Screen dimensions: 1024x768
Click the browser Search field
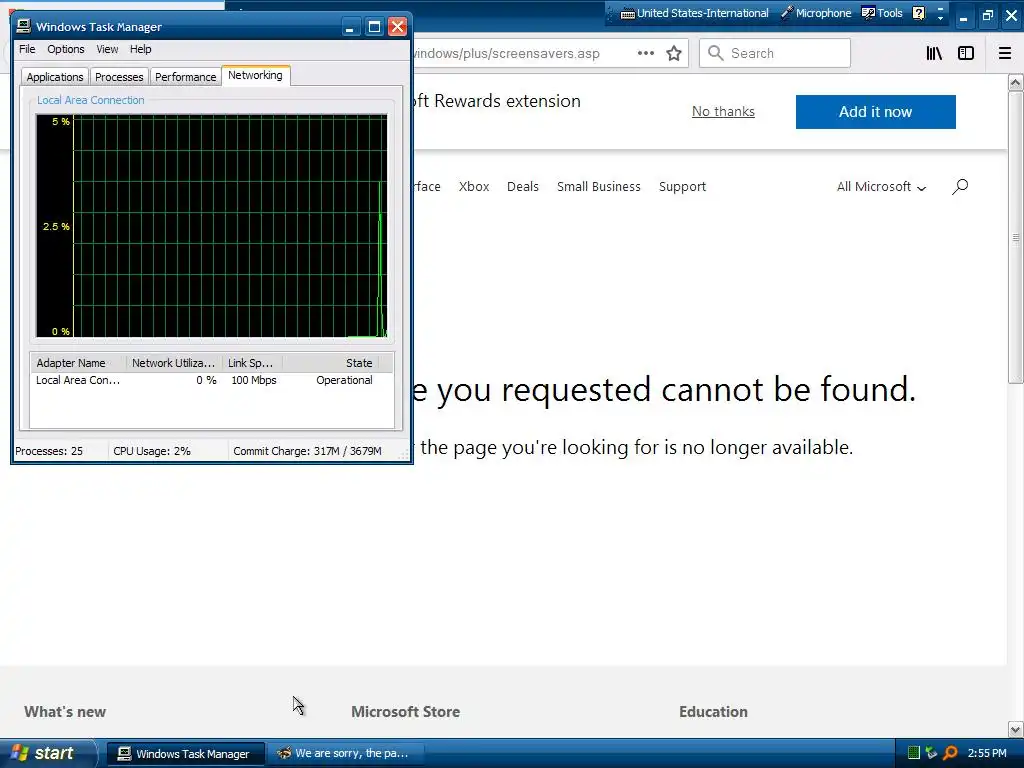pos(775,53)
